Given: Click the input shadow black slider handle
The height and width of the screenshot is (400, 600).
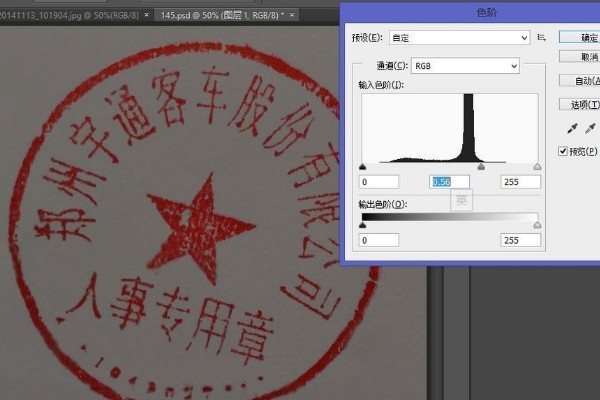Looking at the screenshot, I should click(362, 167).
